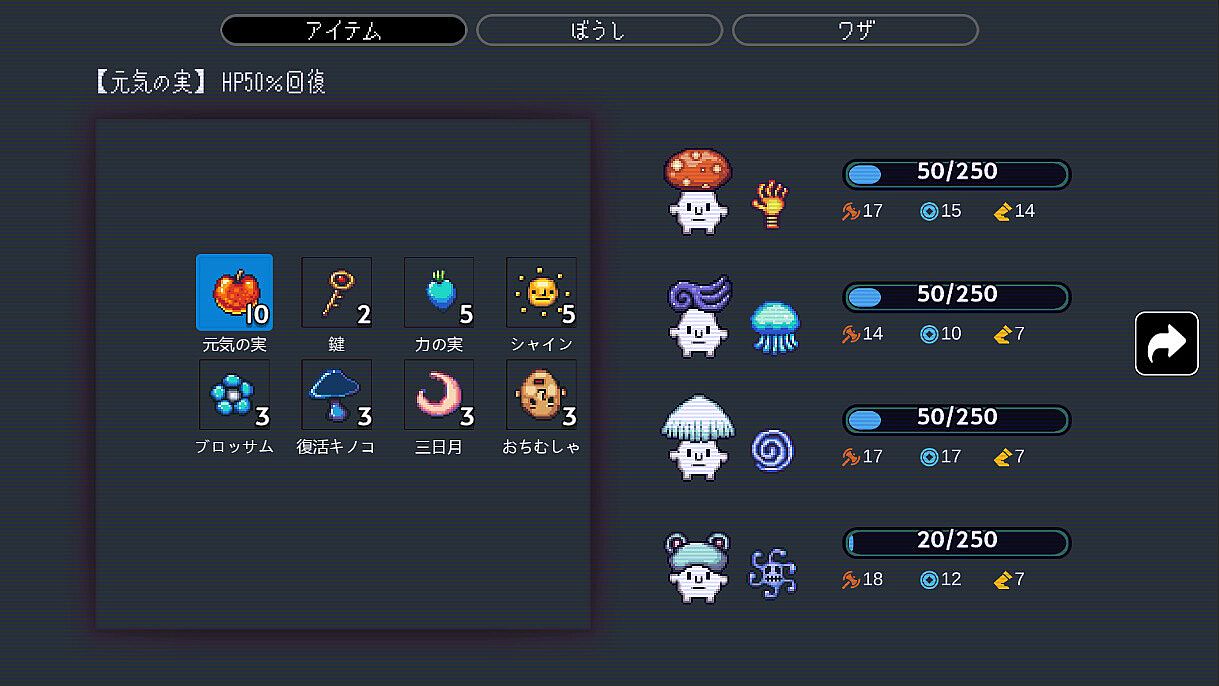Choose the 三日月 crescent moon item

coord(439,394)
